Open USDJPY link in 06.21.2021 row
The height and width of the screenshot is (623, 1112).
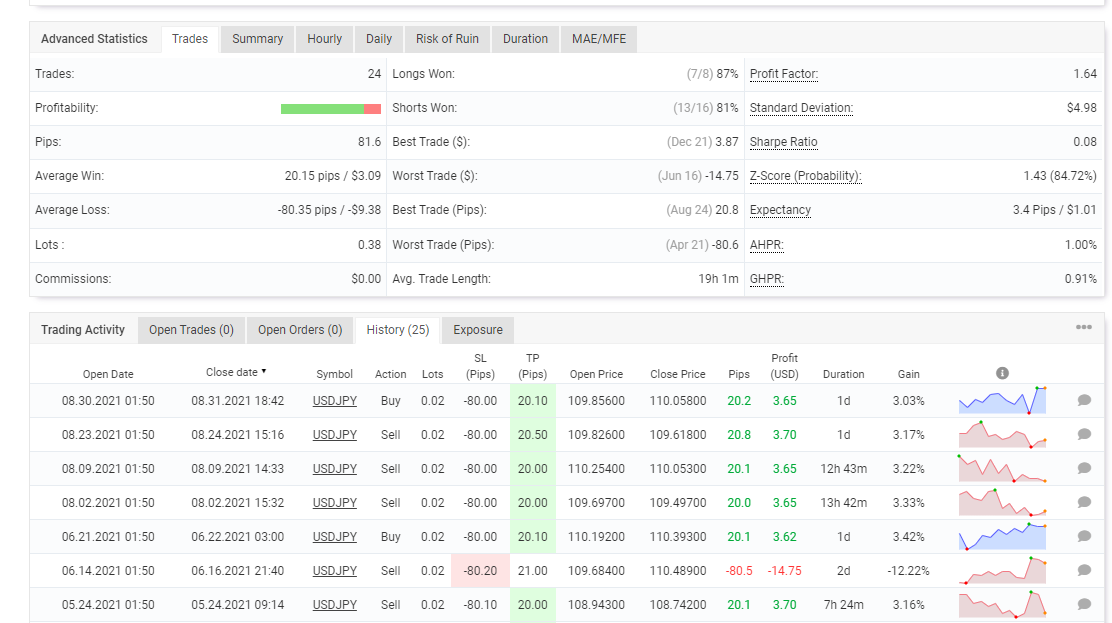point(335,537)
